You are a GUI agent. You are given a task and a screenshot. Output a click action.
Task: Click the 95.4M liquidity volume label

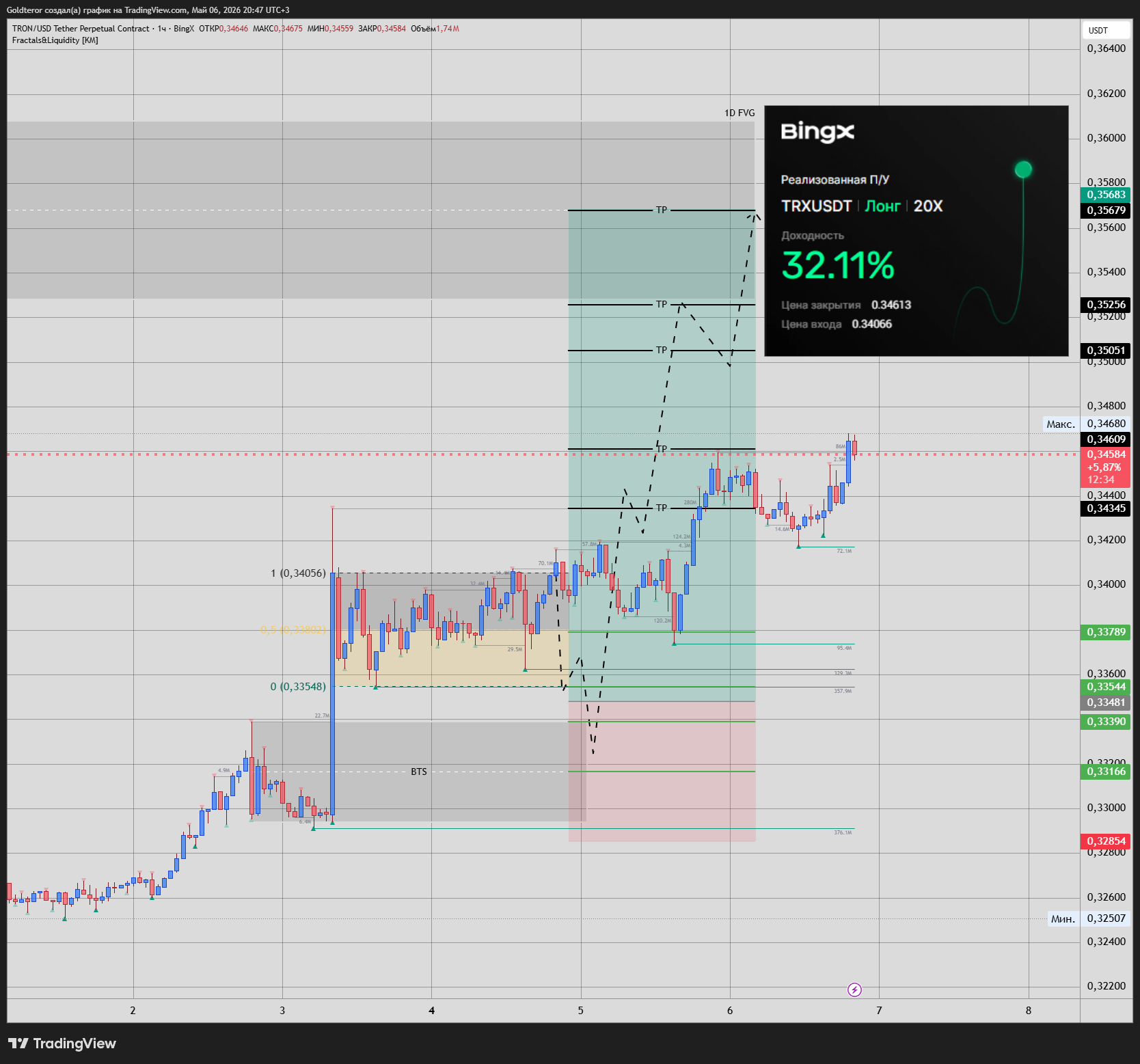coord(844,648)
